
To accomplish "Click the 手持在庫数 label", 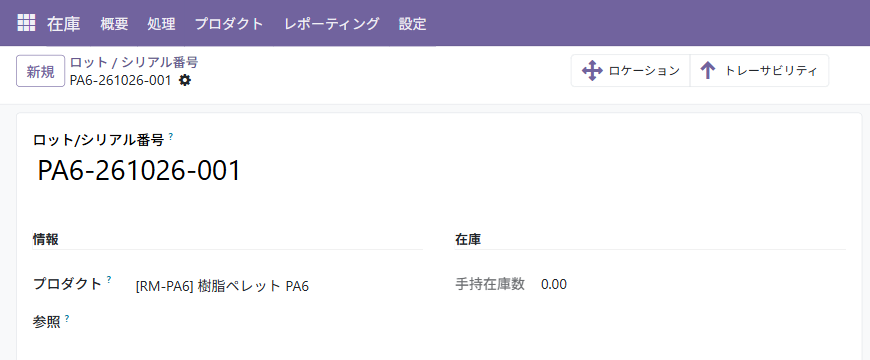I will 490,285.
